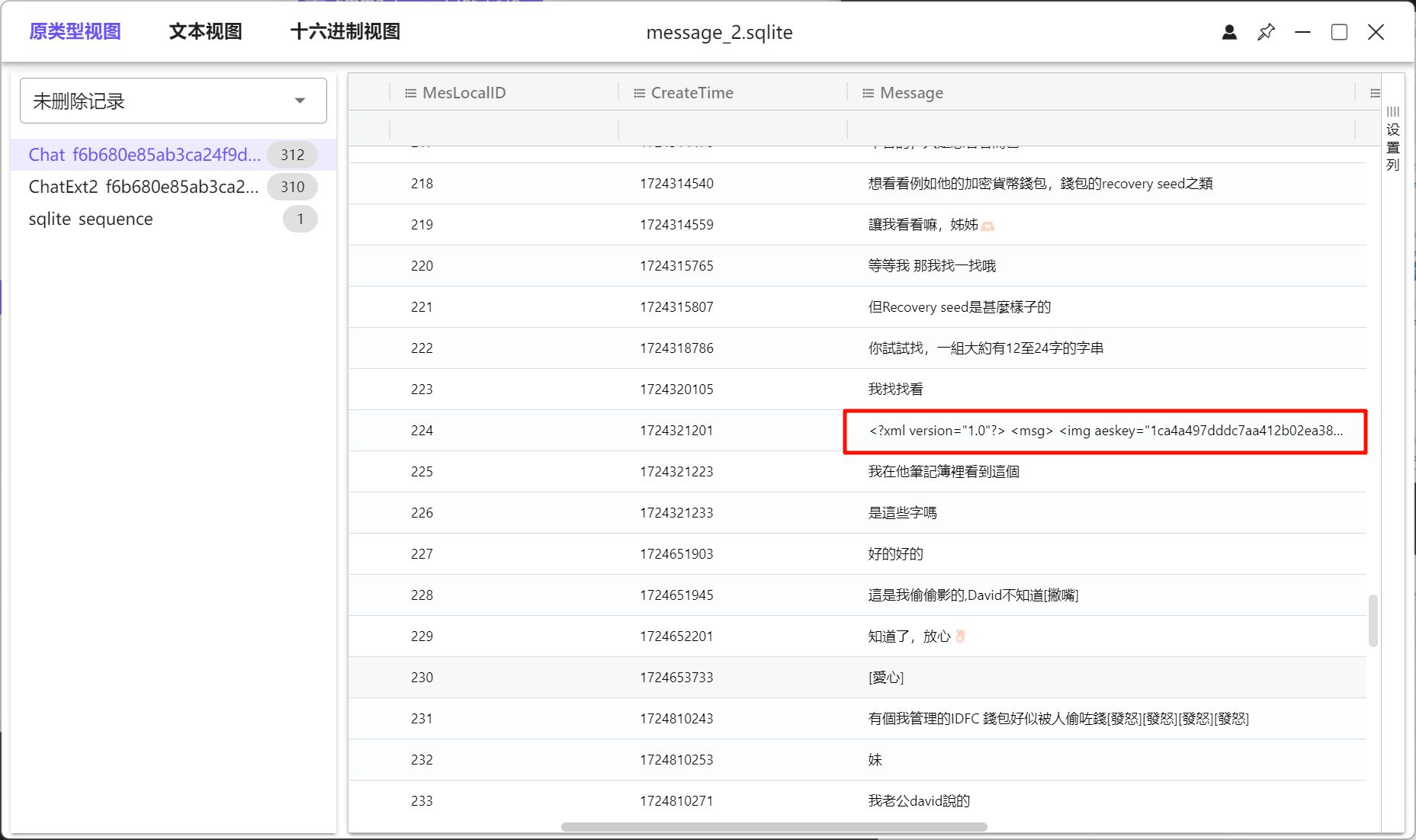
Task: Pin the window with pushpin icon
Action: coord(1266,32)
